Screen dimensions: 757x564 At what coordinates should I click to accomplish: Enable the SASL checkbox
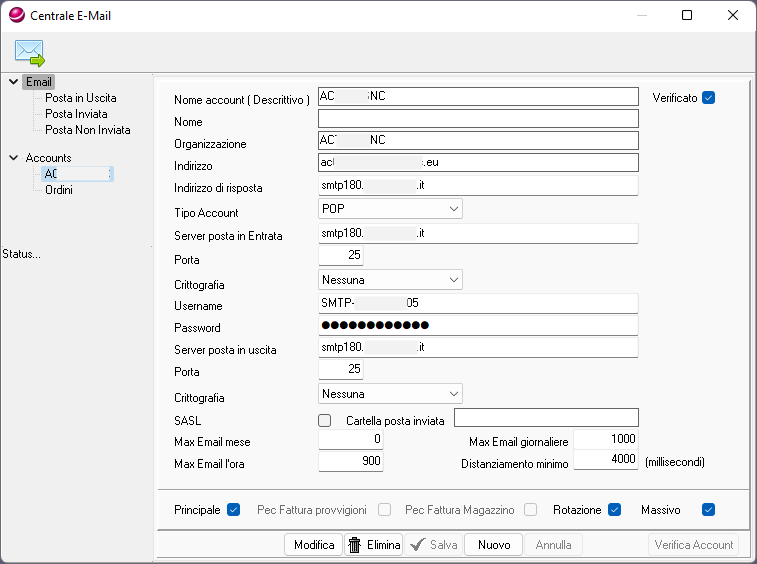coord(324,421)
